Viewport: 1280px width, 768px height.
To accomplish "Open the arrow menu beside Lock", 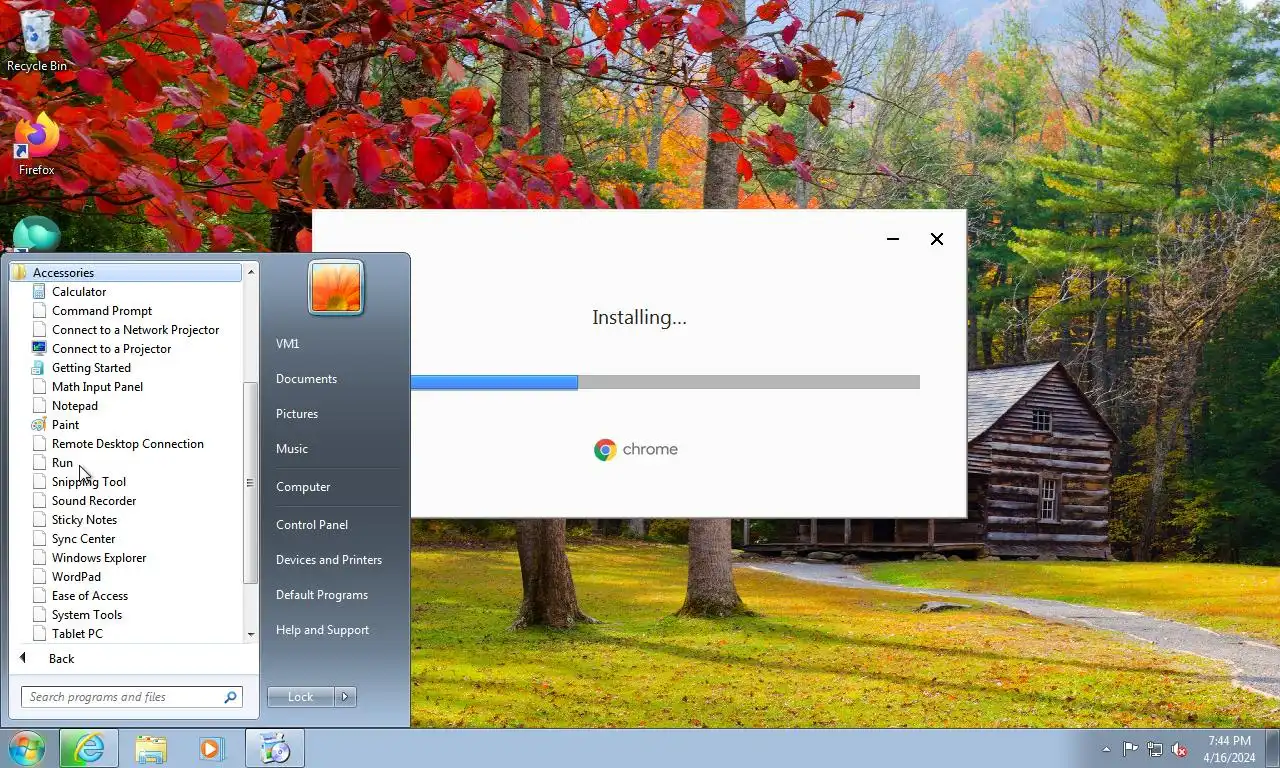I will tap(345, 697).
